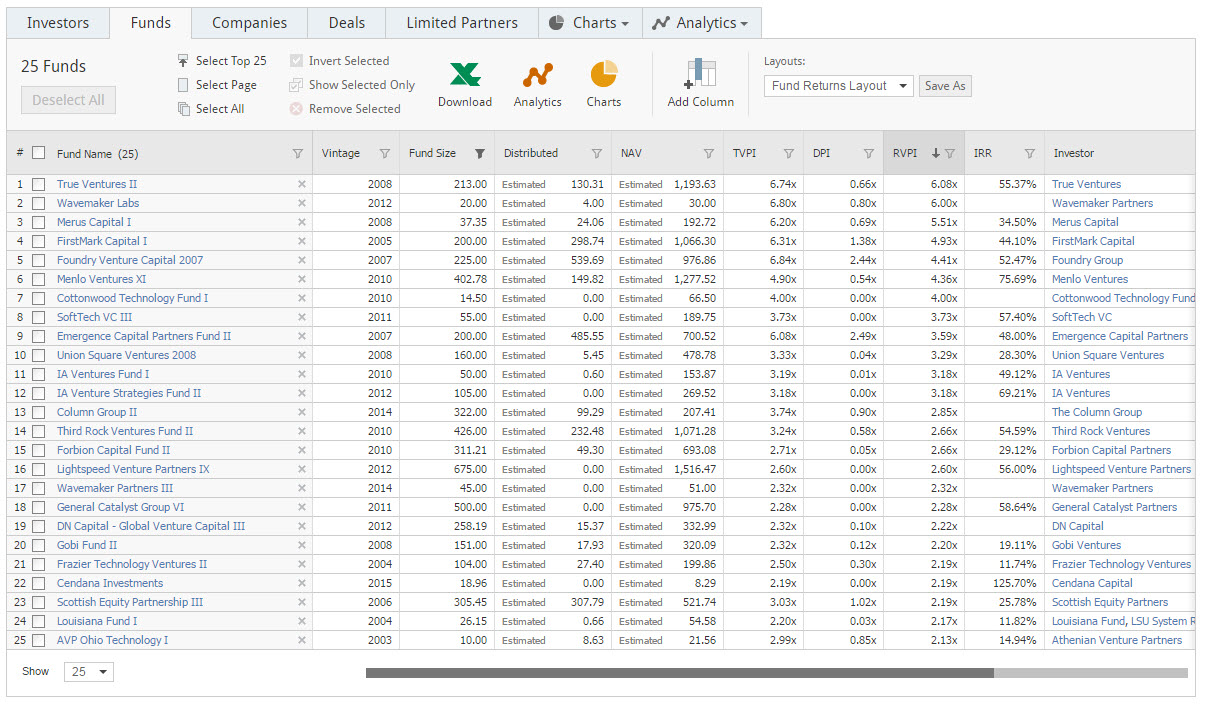Open the Fund Name column filter
The height and width of the screenshot is (716, 1205).
297,154
